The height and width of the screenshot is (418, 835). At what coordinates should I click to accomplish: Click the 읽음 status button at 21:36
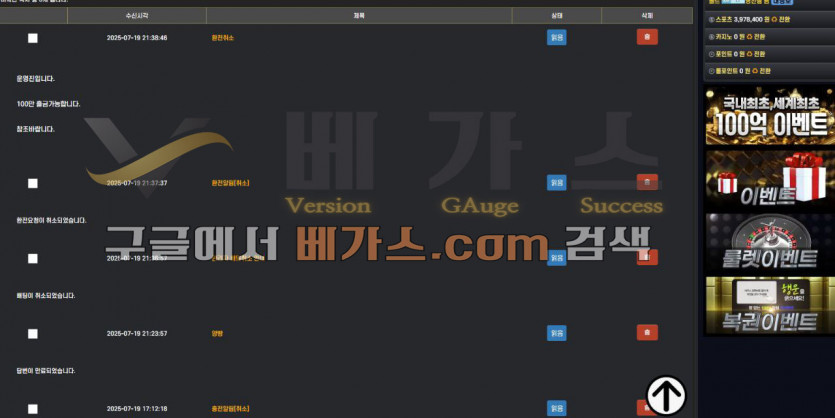(556, 258)
